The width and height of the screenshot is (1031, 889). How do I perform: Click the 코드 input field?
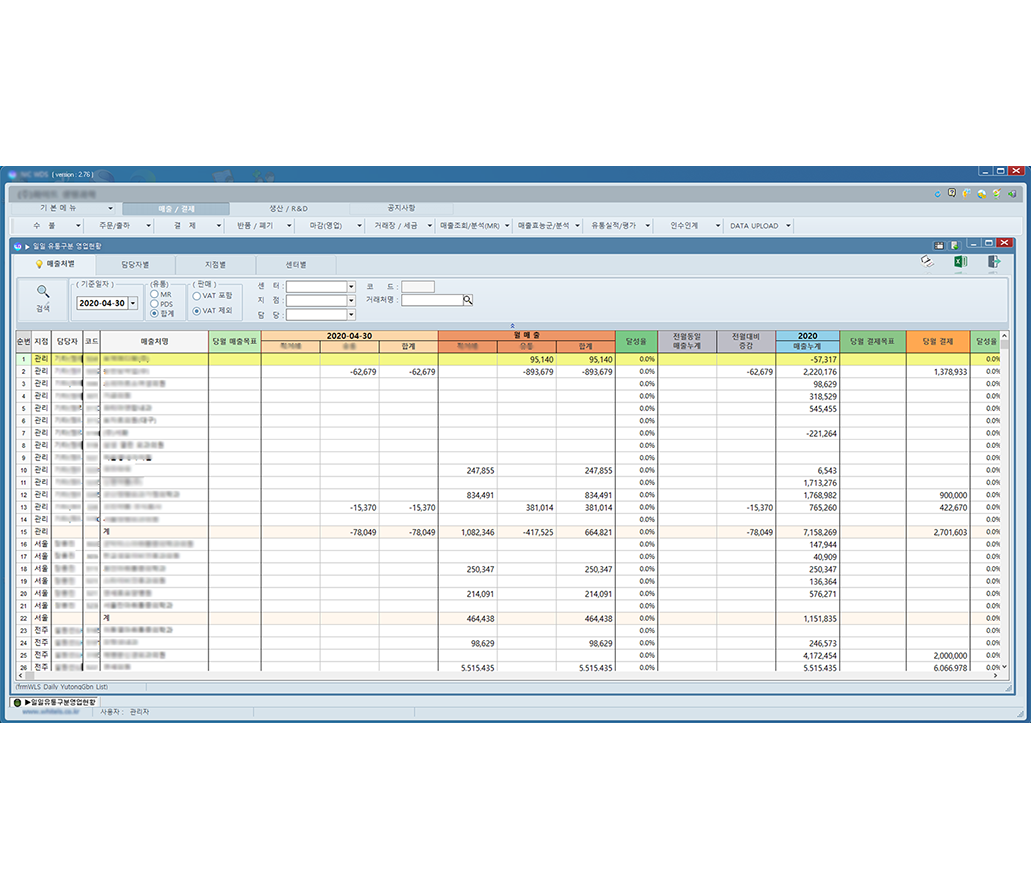point(417,287)
